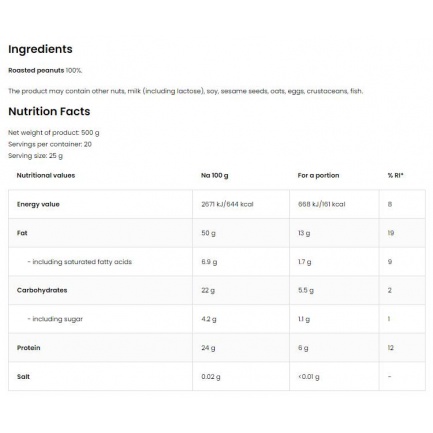Click the Serving size 25 g line
This screenshot has height=433, width=433.
(x=35, y=156)
